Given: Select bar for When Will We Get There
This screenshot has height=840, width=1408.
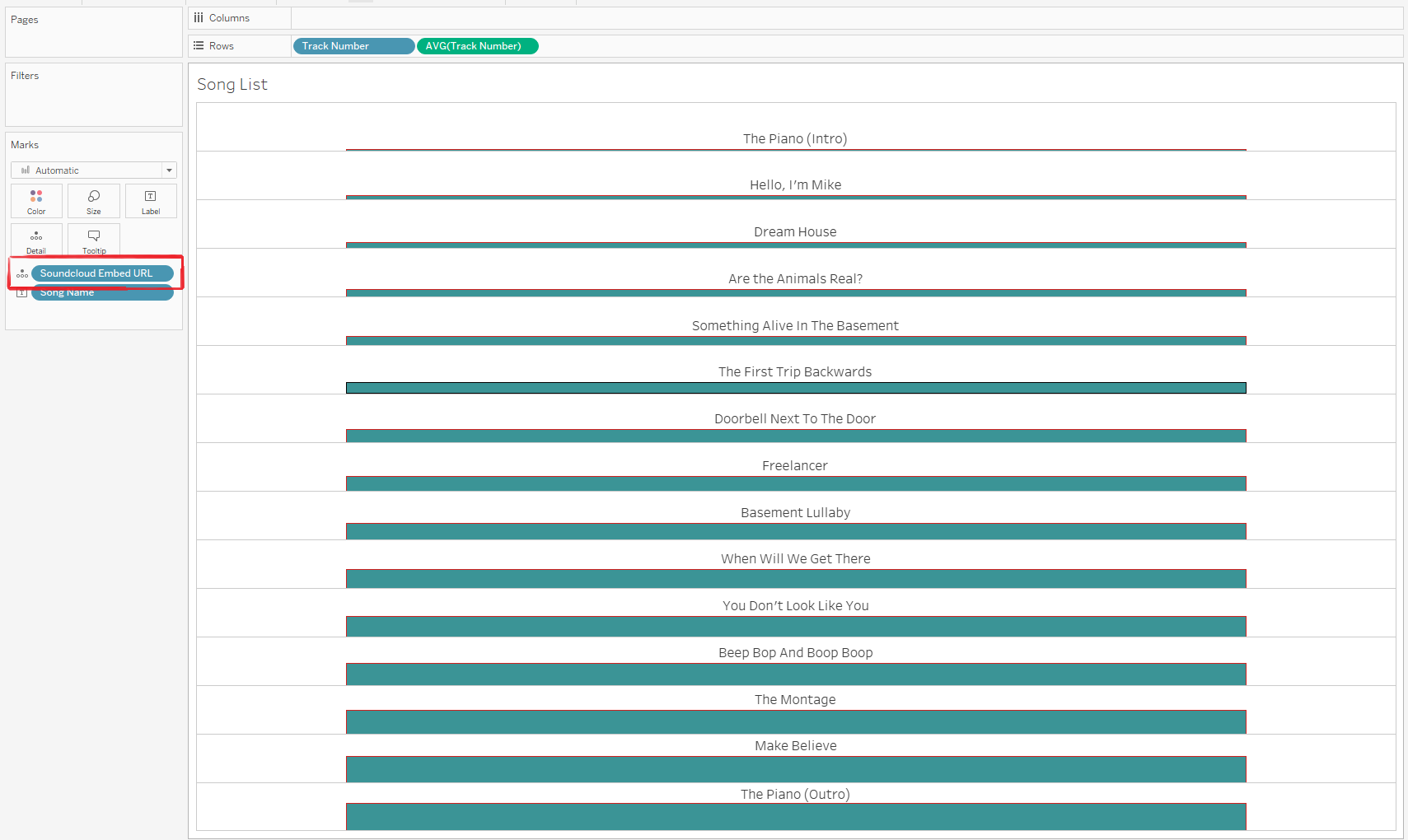Looking at the screenshot, I should (x=796, y=578).
